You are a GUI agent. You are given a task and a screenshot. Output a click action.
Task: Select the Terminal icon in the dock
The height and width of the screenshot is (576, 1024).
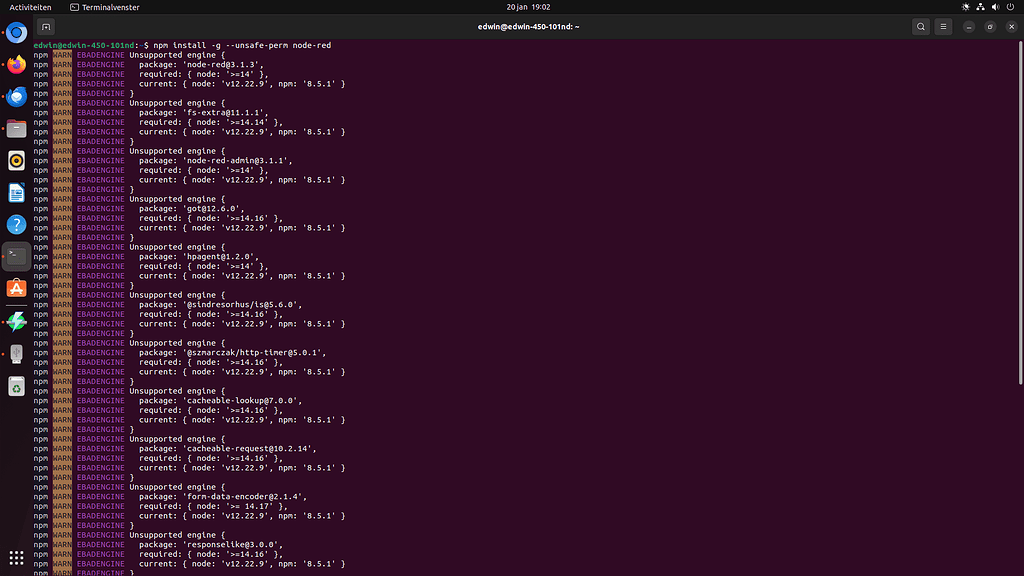[x=16, y=256]
